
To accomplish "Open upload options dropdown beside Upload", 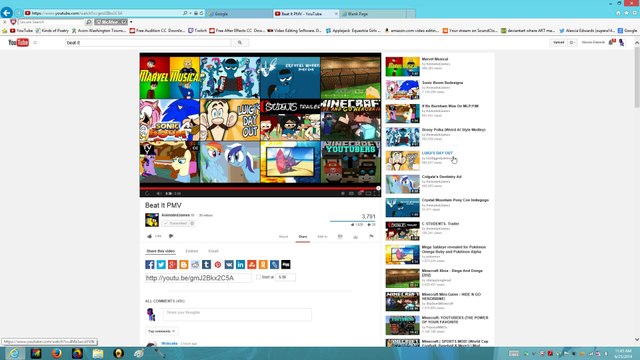I will (572, 42).
